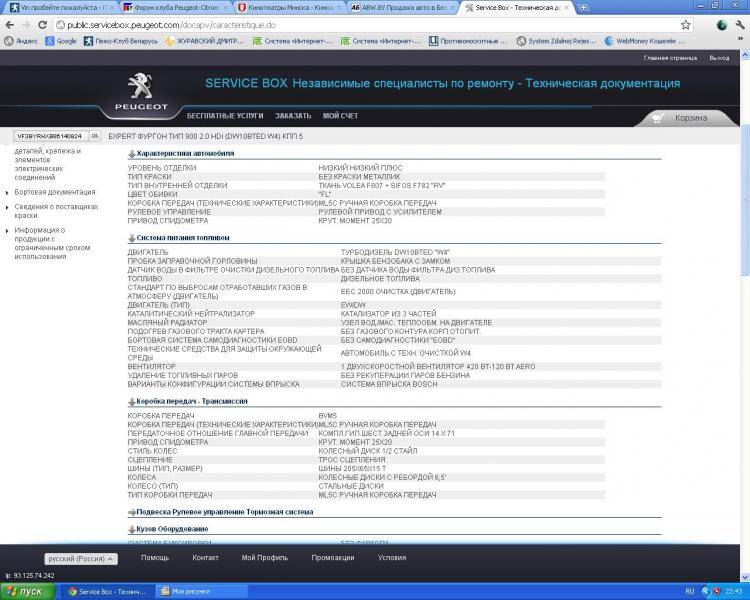The width and height of the screenshot is (750, 600).
Task: Open the МОЙ СЧЕТ menu
Action: [340, 116]
